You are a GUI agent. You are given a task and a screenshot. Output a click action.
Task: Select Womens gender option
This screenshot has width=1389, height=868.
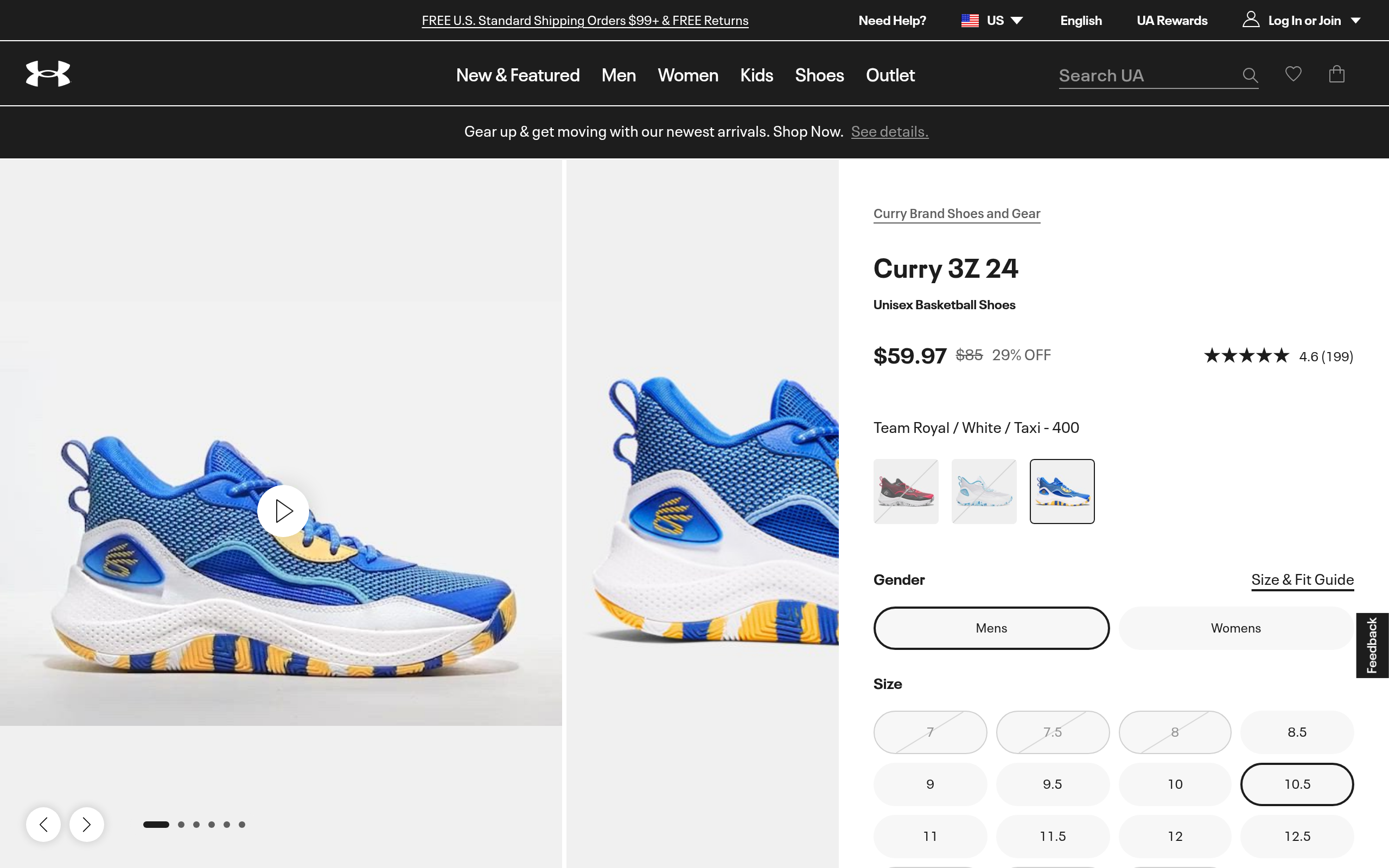(x=1235, y=628)
